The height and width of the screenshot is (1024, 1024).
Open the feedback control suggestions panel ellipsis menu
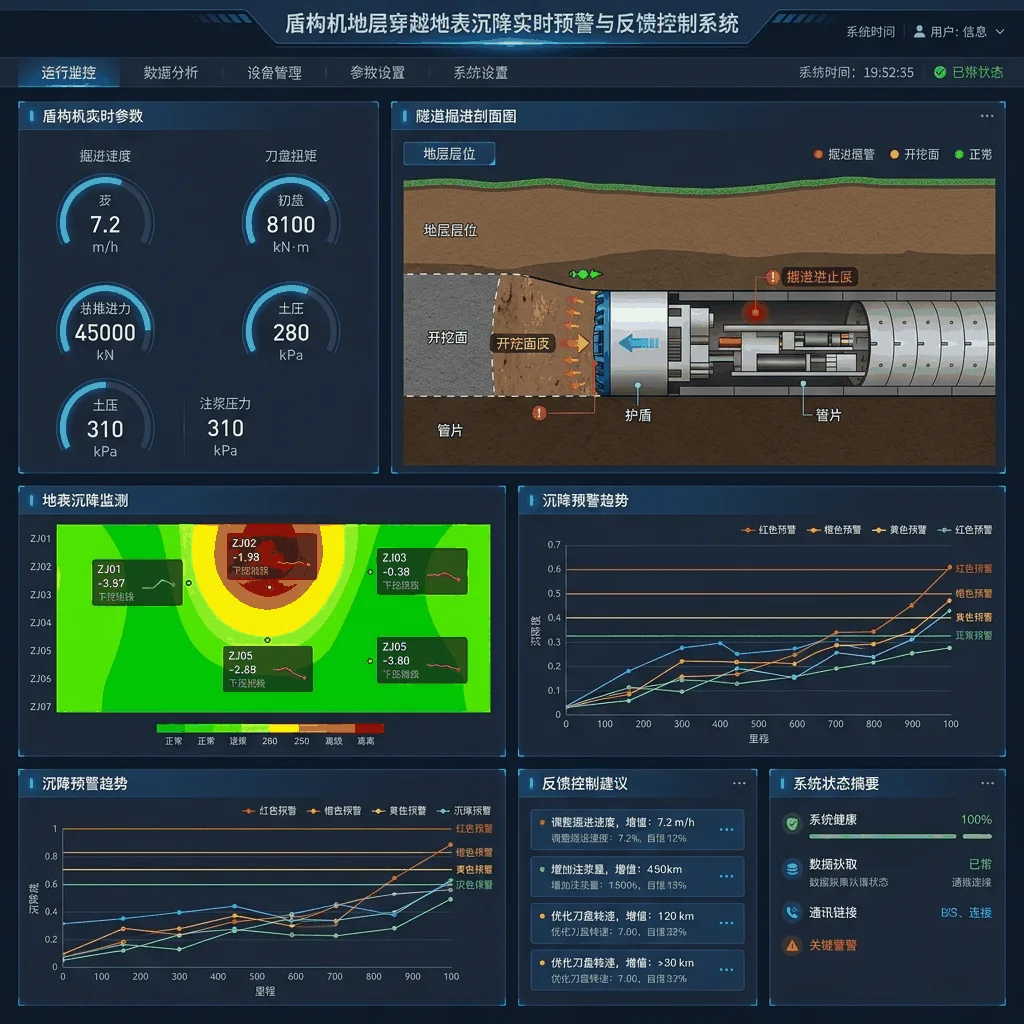[739, 783]
